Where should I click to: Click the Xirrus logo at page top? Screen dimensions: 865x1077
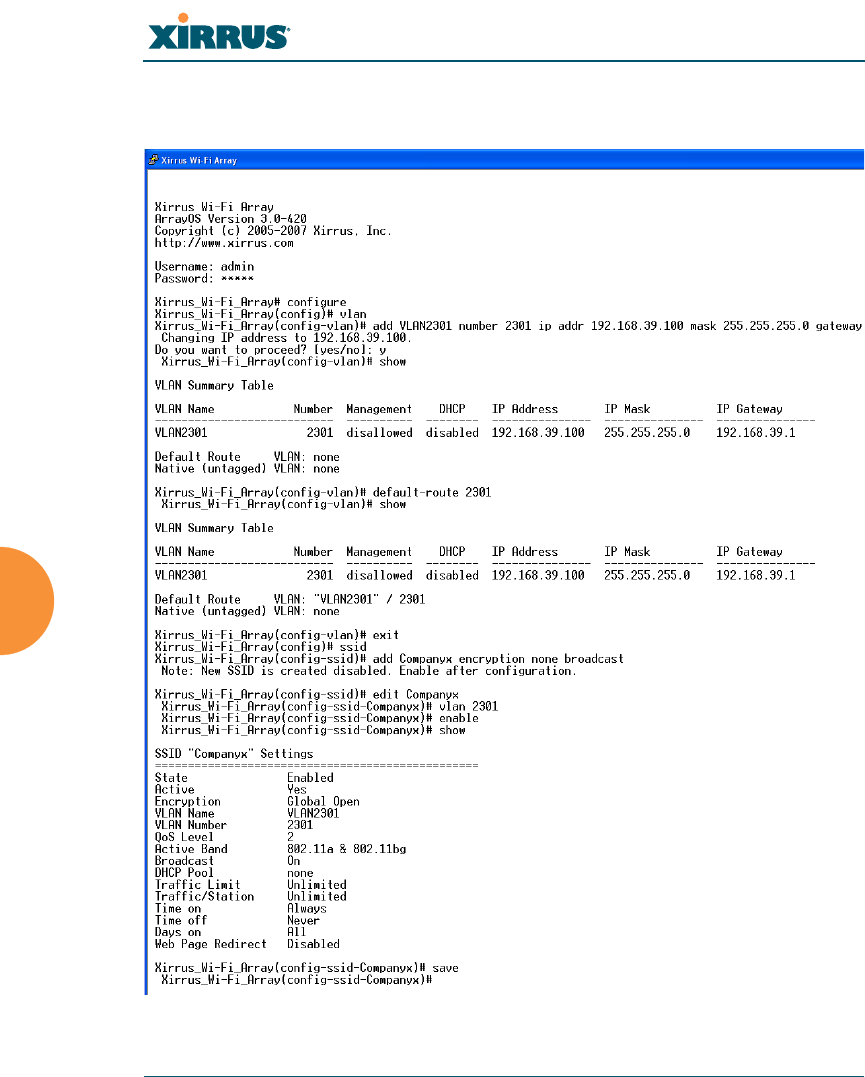click(218, 32)
